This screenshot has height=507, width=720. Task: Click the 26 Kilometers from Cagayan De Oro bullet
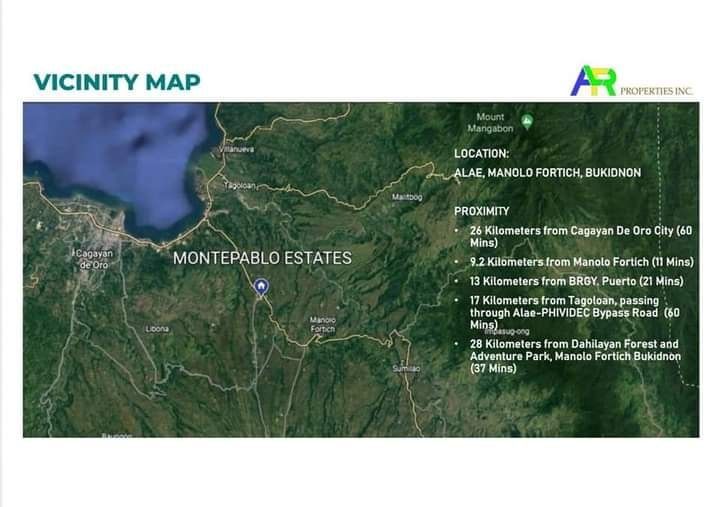click(x=580, y=237)
